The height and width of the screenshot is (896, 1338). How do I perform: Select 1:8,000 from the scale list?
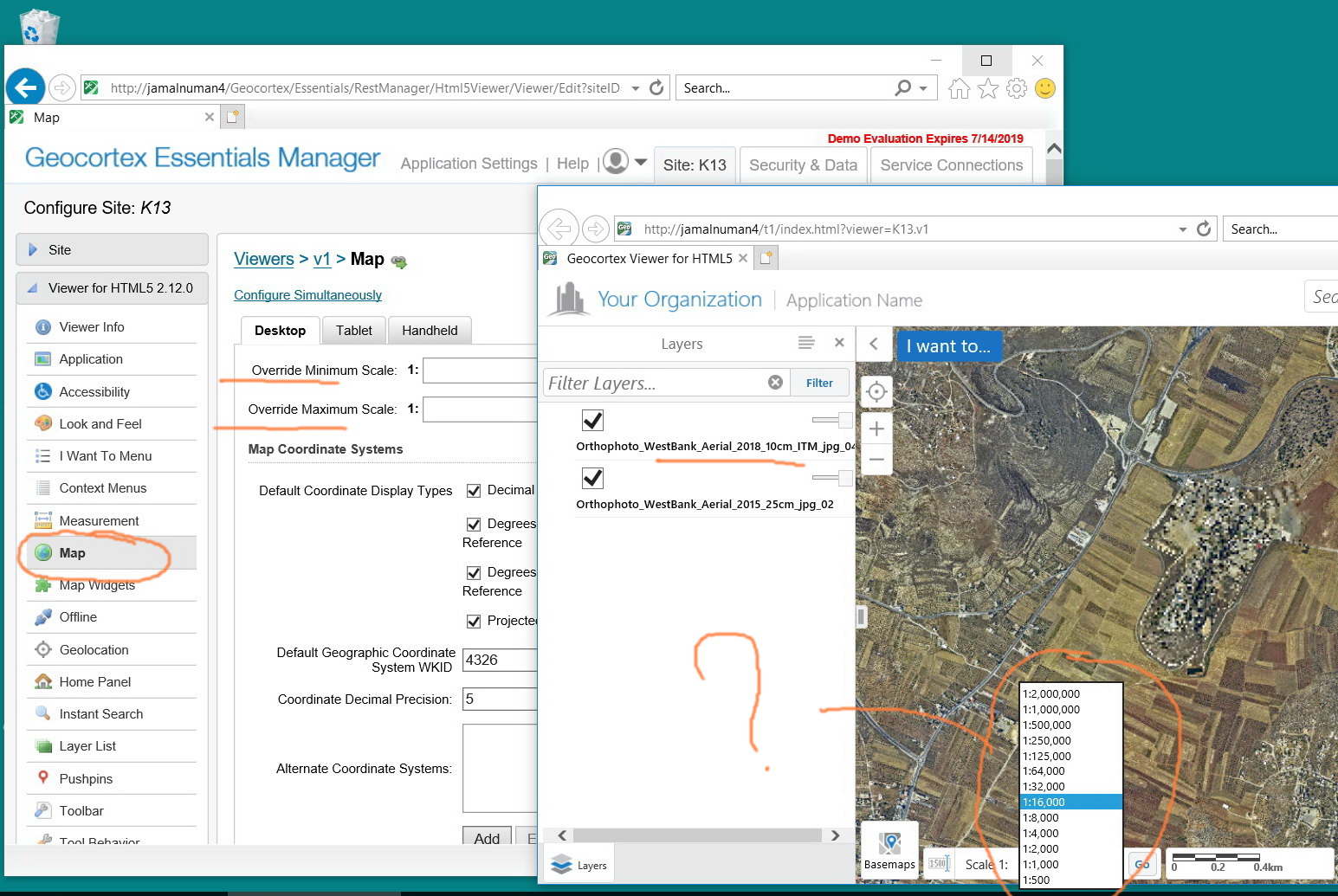1071,817
